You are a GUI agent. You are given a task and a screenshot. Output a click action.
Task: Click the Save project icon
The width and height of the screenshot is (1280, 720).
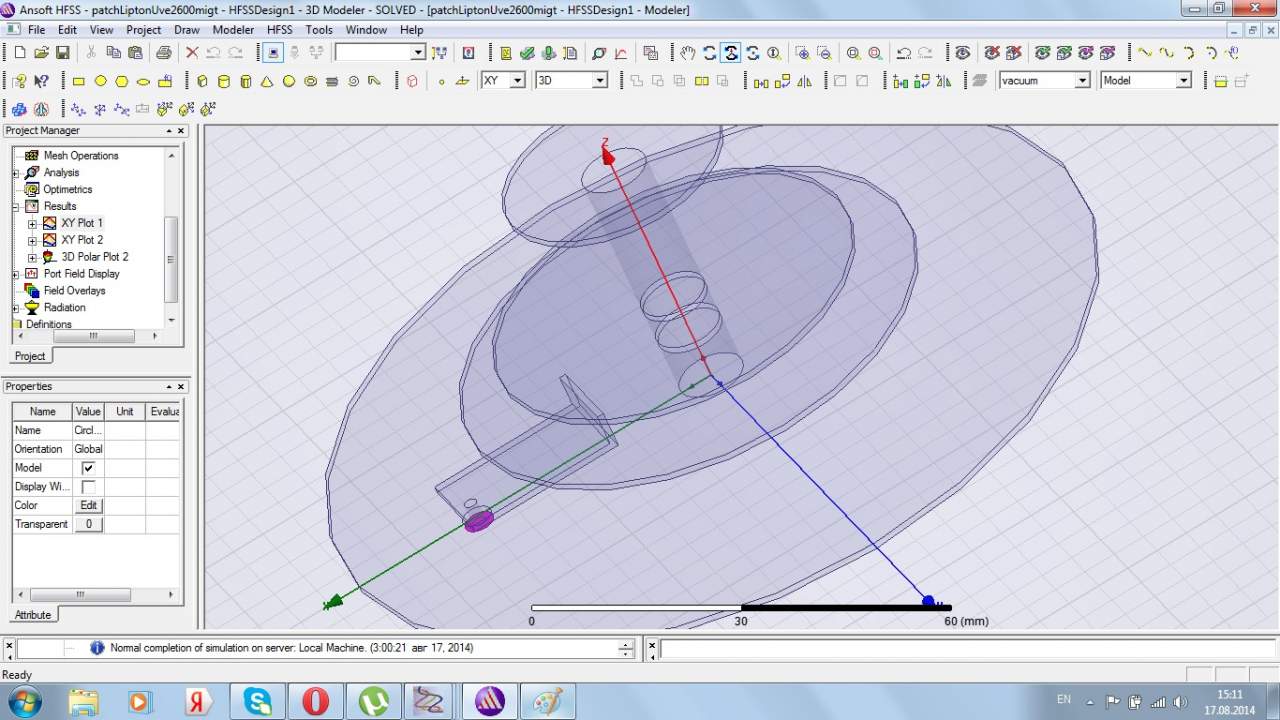(x=62, y=53)
